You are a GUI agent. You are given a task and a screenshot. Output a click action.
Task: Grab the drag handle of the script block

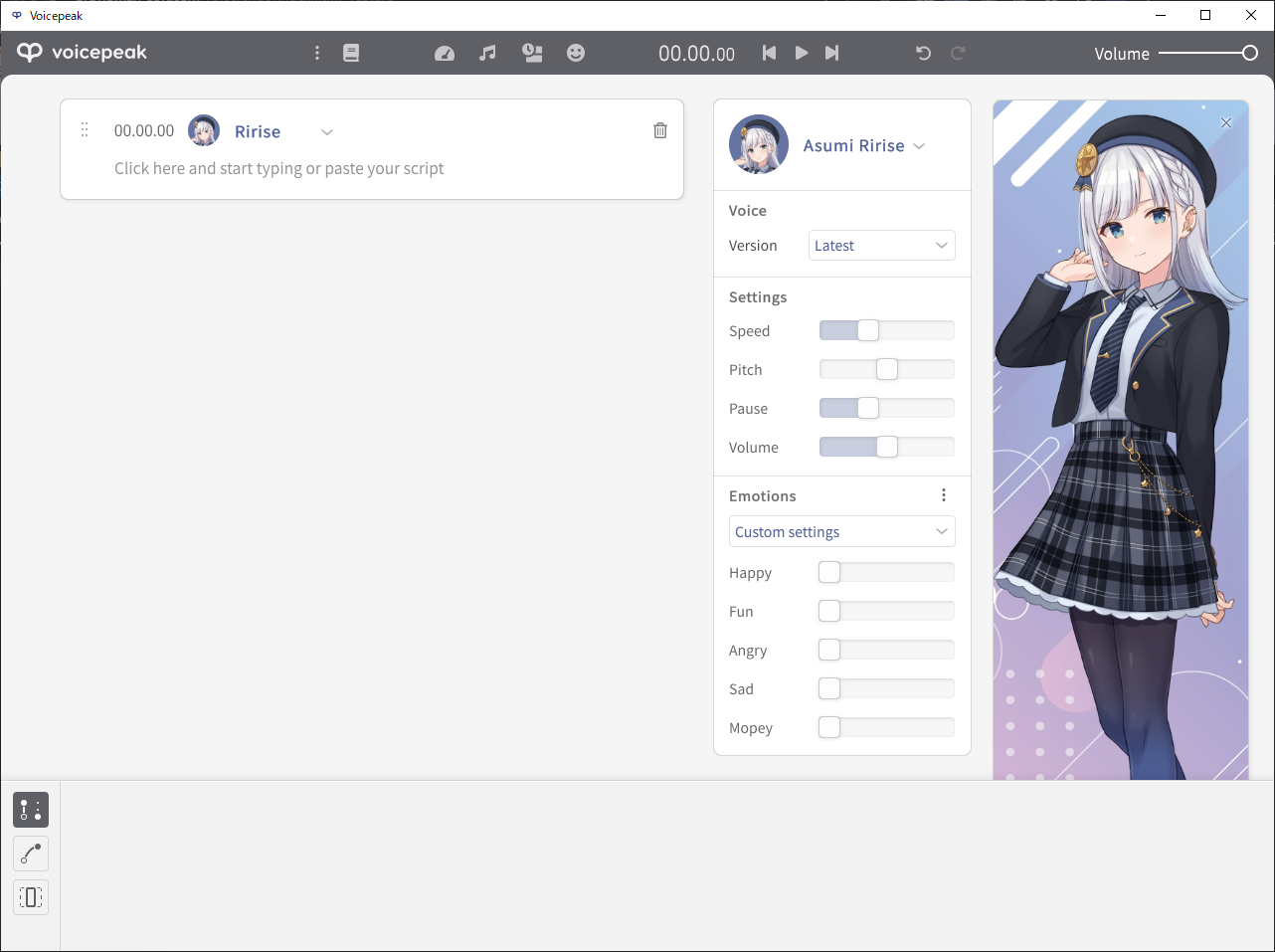[85, 130]
